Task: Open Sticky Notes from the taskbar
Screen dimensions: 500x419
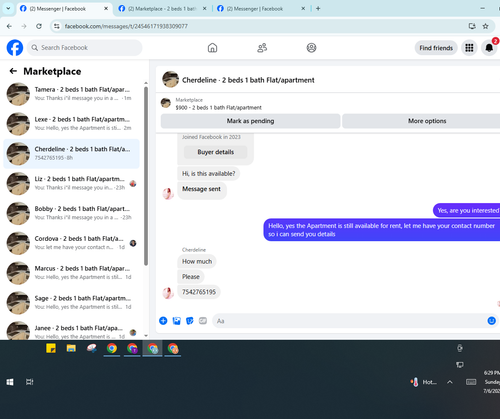Action: (51, 348)
